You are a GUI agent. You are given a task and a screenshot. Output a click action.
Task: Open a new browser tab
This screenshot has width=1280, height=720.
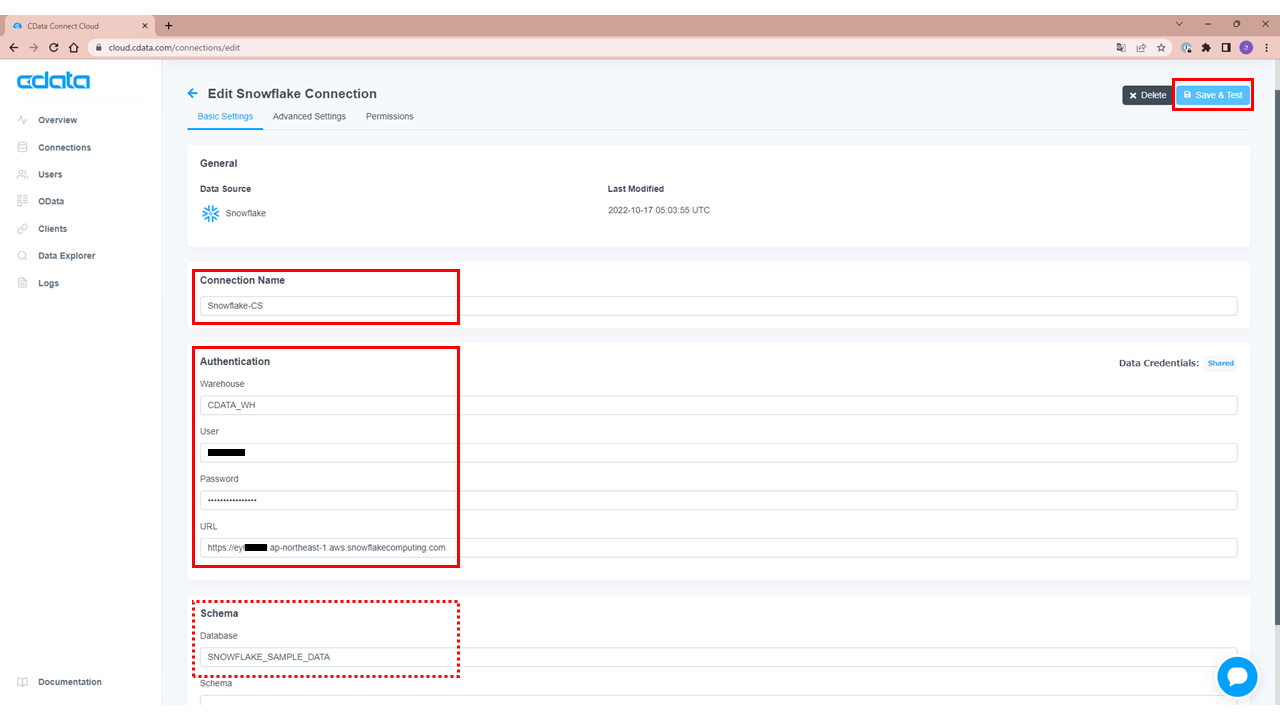click(x=168, y=25)
